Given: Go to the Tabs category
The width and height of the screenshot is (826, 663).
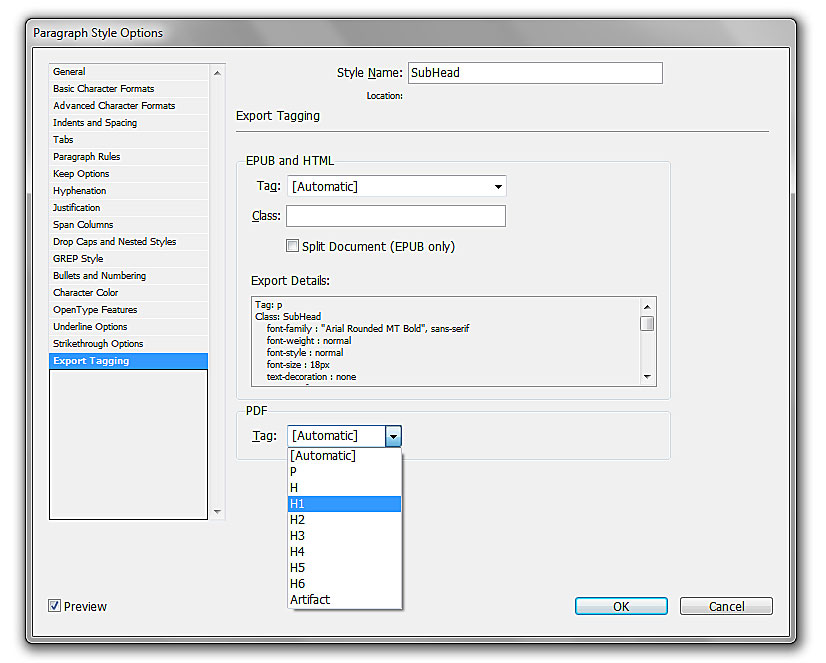Looking at the screenshot, I should (x=129, y=140).
